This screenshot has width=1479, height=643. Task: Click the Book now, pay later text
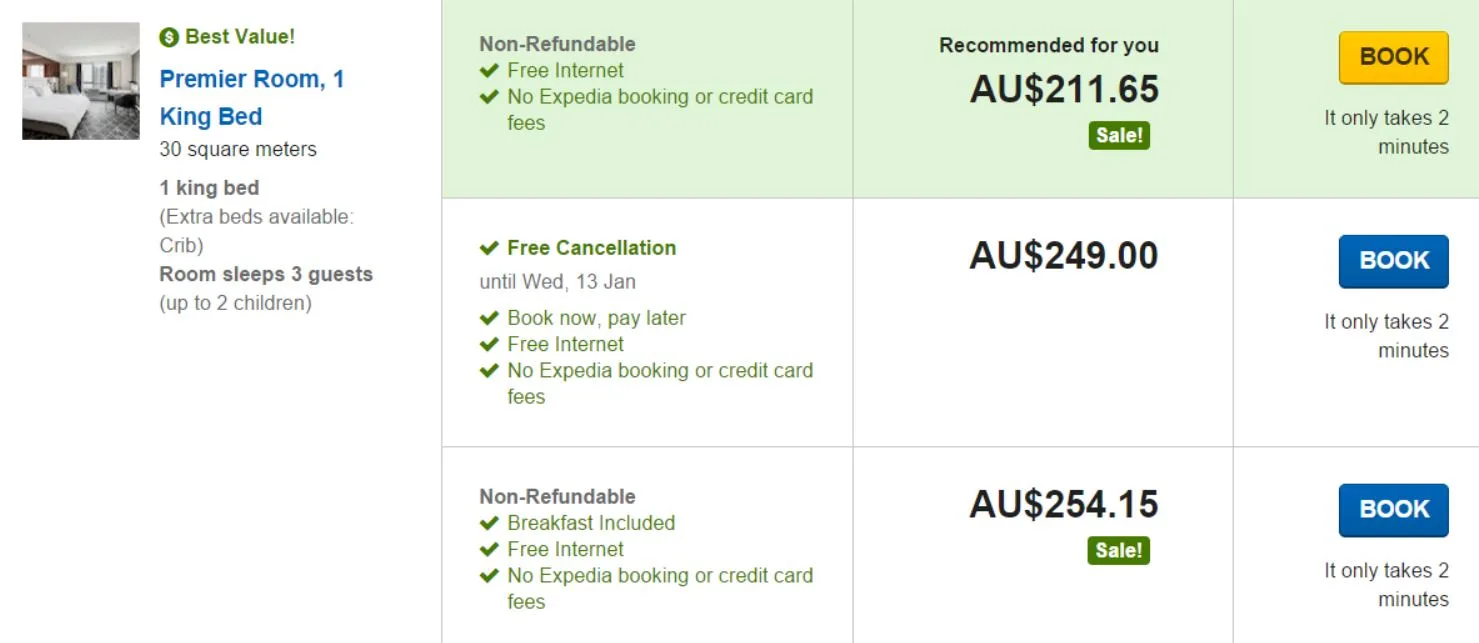(x=596, y=318)
